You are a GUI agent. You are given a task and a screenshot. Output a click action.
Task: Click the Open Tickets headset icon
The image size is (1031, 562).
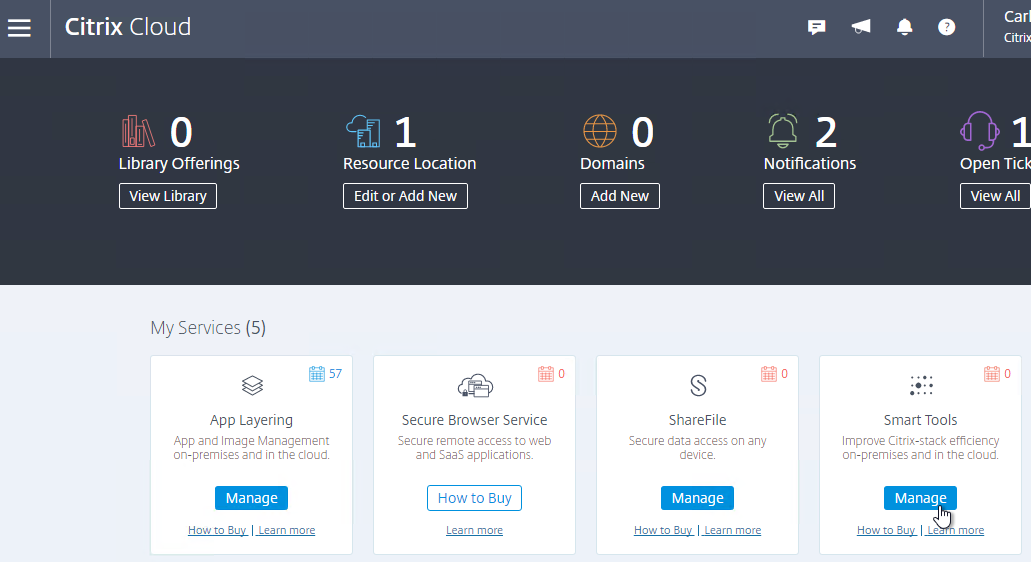coord(980,131)
